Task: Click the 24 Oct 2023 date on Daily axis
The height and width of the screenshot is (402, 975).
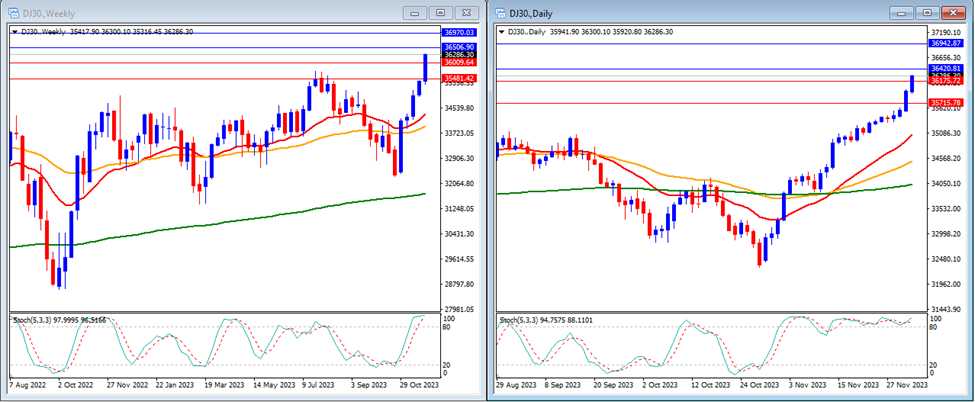Action: (x=759, y=385)
